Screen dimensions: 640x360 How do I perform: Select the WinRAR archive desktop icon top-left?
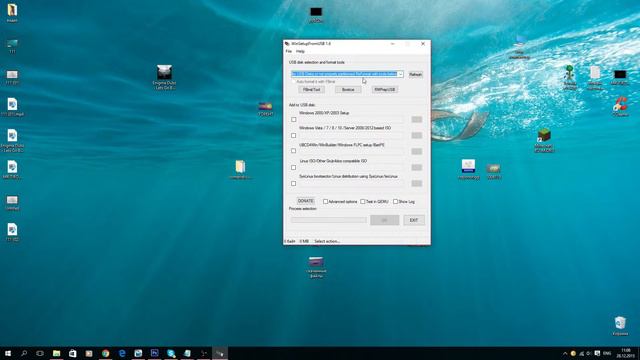pos(12,13)
